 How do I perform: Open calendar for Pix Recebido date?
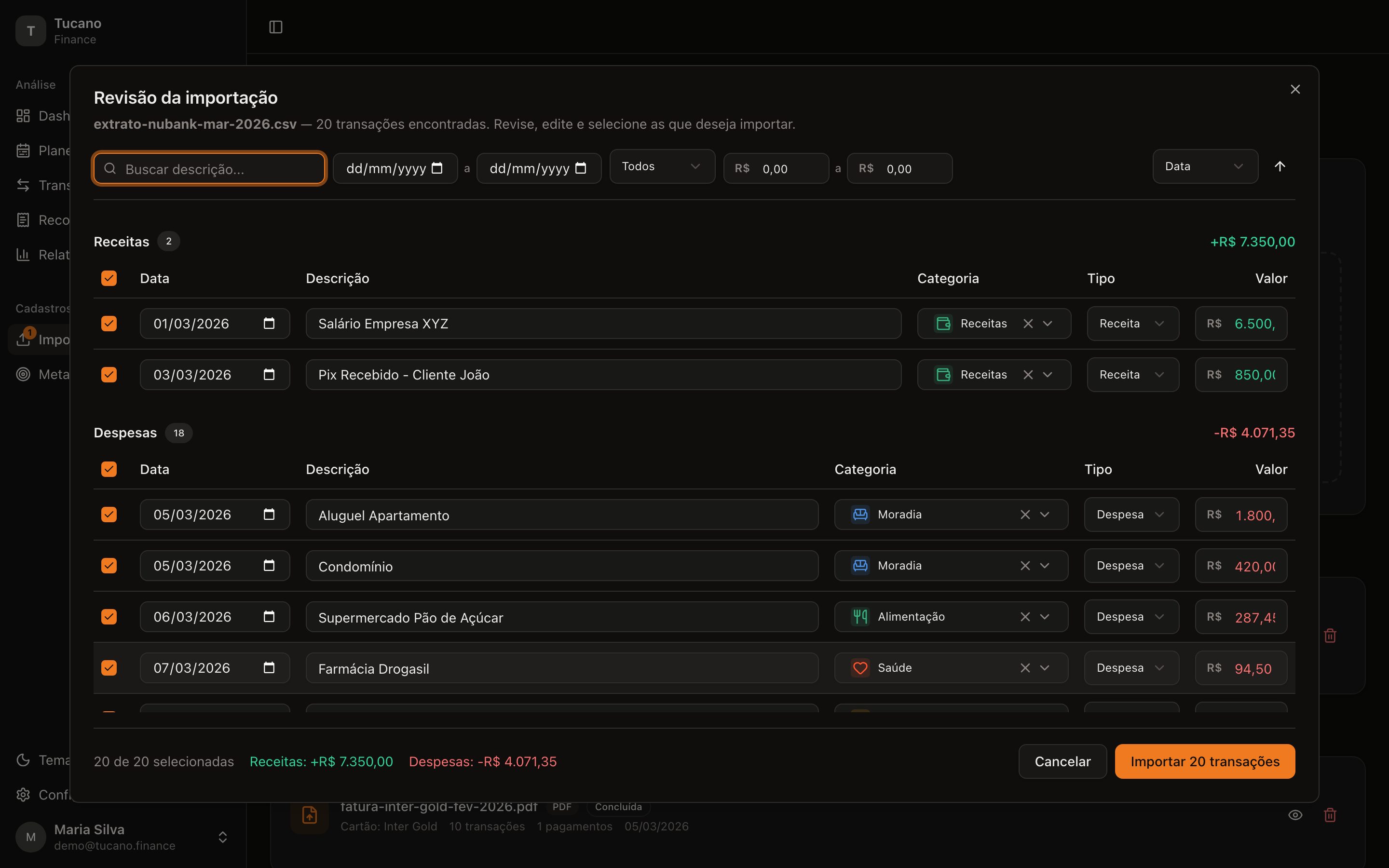269,374
